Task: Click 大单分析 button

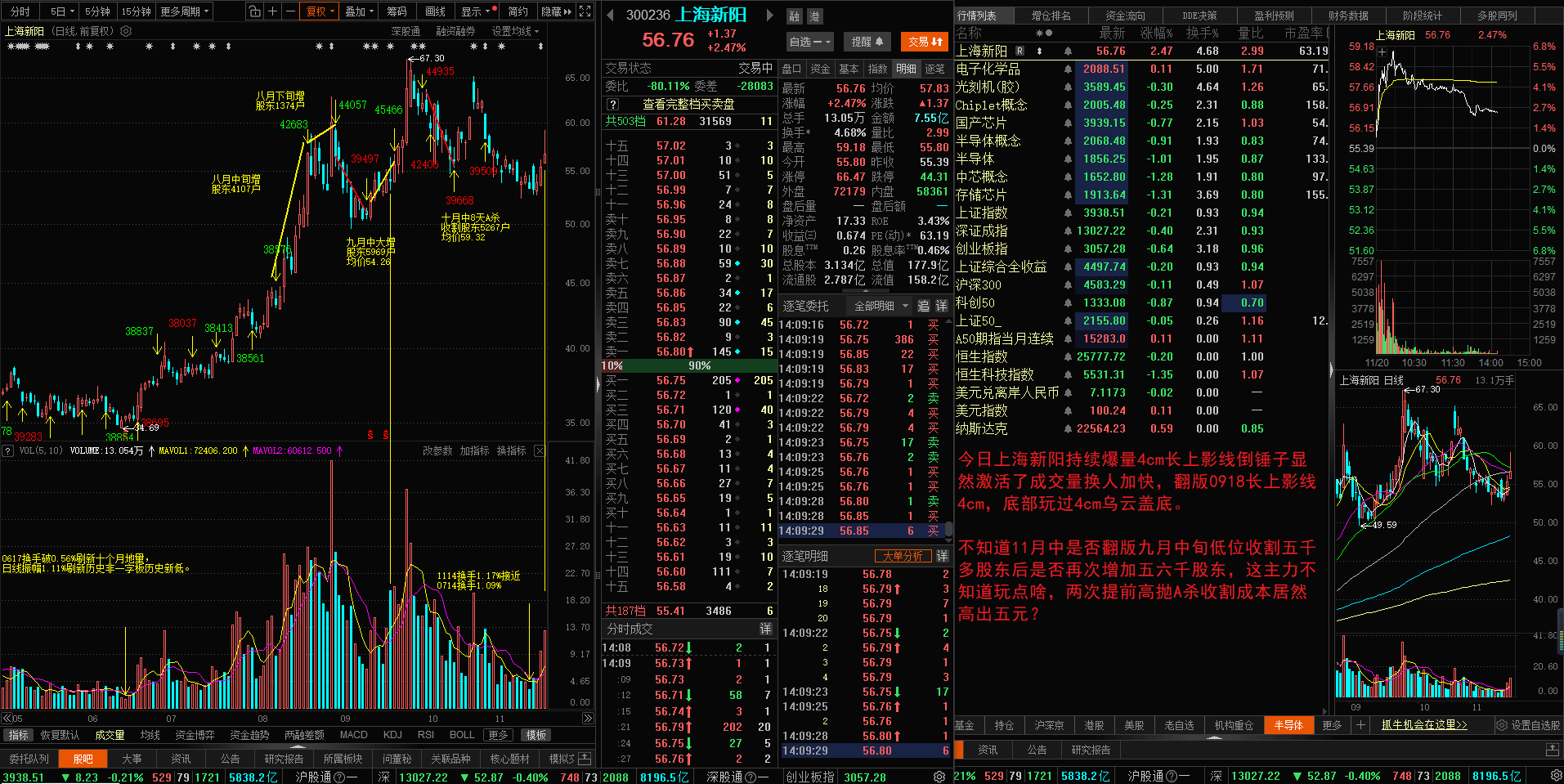Action: 903,556
